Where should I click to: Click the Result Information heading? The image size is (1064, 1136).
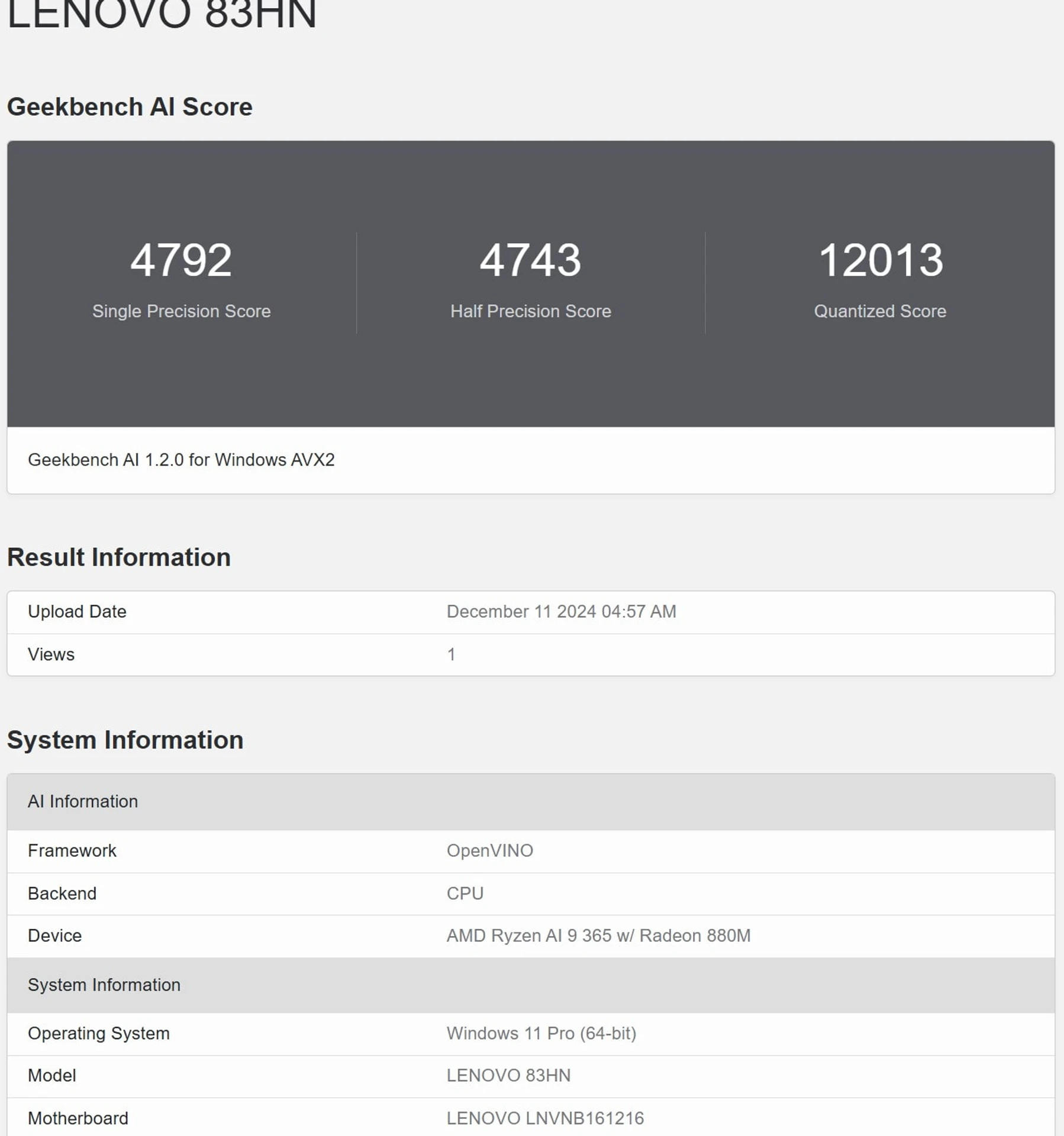click(119, 557)
